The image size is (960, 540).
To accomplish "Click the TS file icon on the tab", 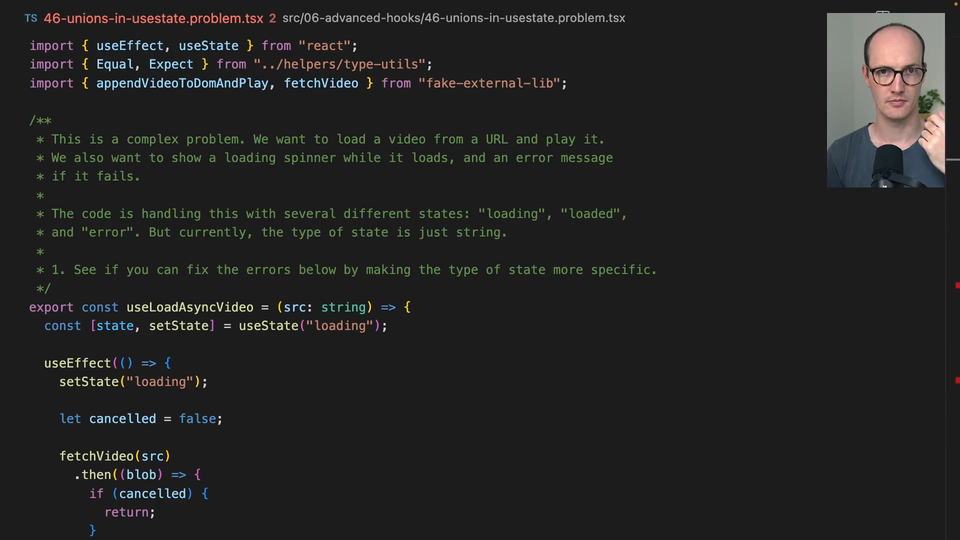I will [x=31, y=18].
